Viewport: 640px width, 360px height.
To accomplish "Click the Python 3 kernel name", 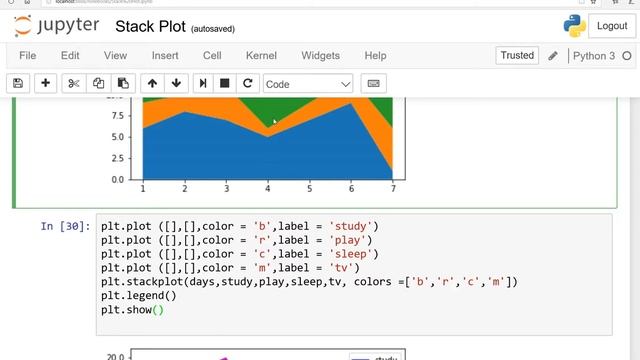I will pos(594,56).
